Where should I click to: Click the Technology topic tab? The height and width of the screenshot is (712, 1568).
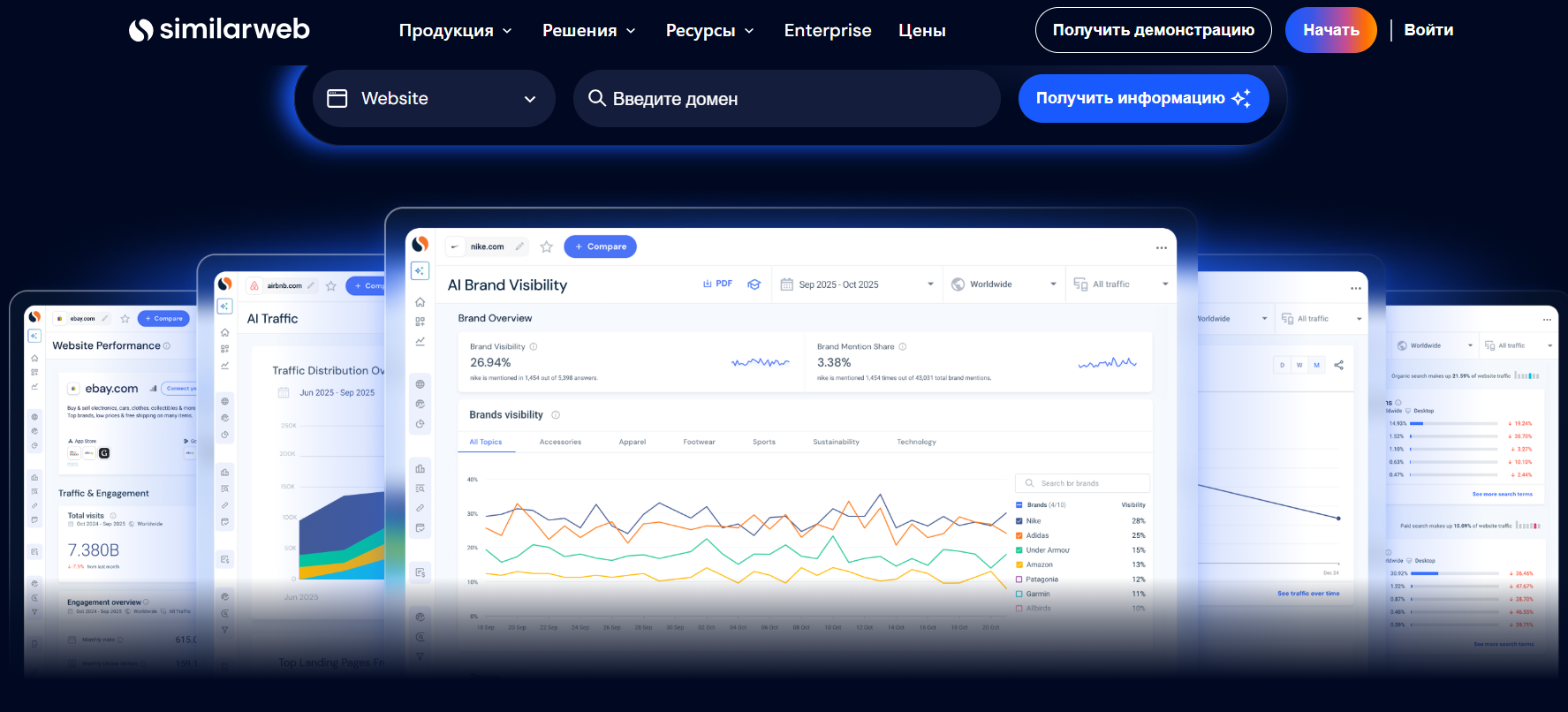point(916,442)
